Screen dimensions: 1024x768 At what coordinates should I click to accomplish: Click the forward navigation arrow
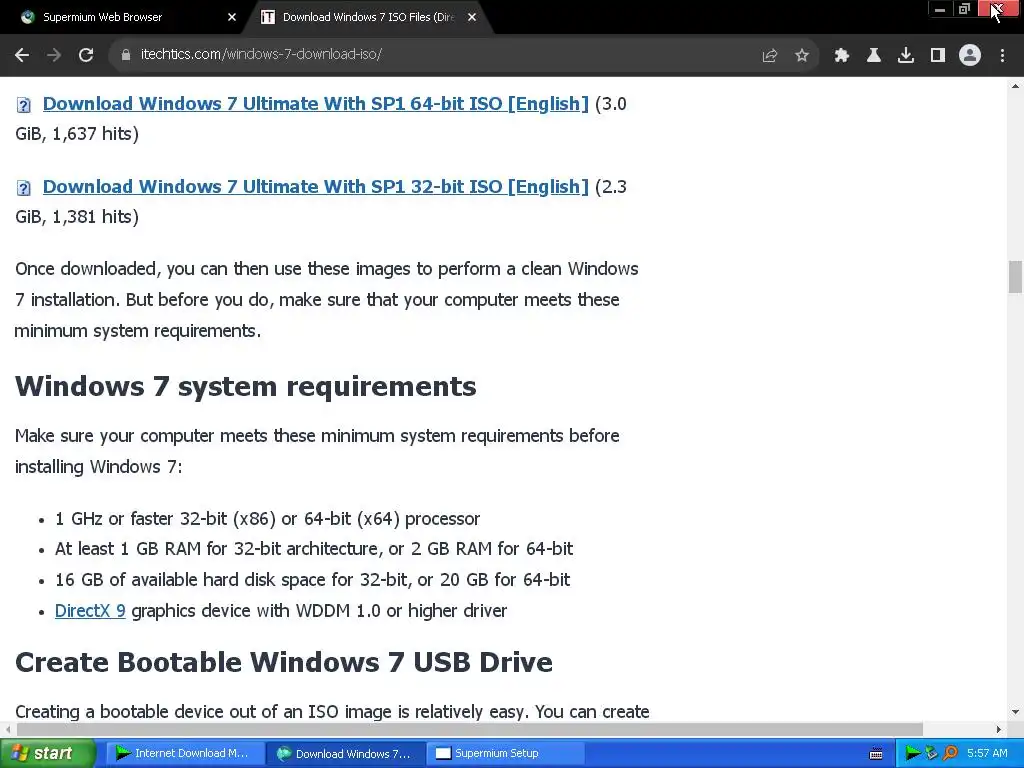coord(54,55)
